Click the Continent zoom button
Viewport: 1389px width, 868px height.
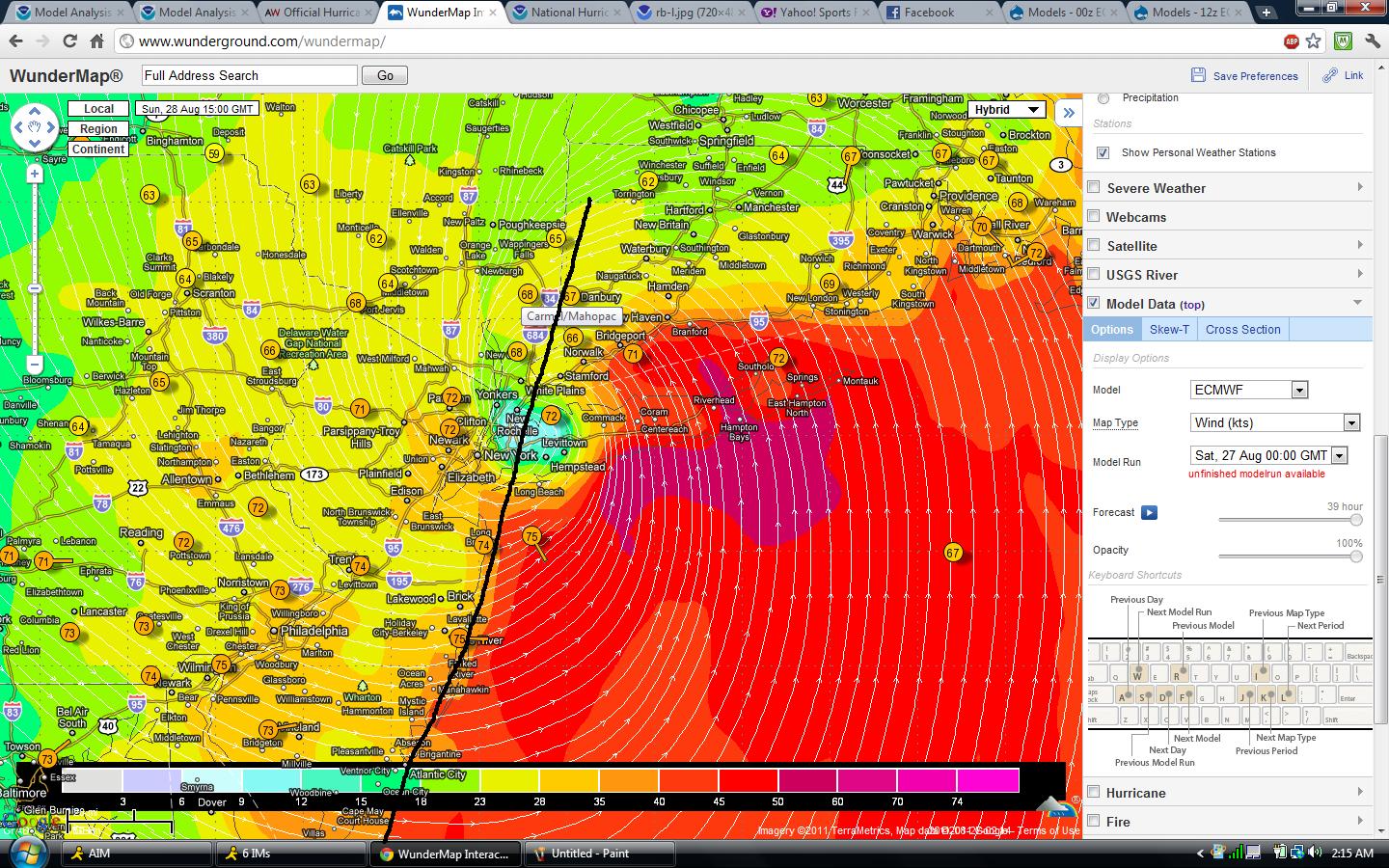(98, 149)
